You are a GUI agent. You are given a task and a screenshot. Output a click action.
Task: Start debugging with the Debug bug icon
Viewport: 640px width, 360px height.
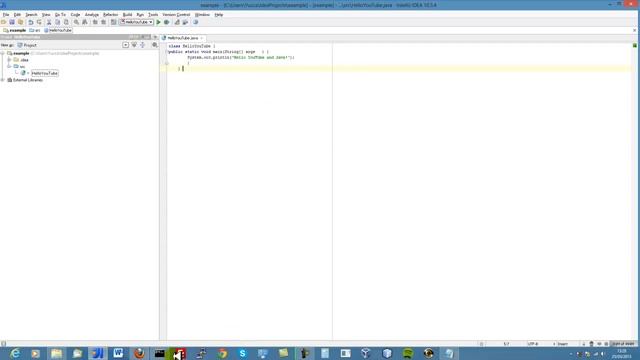click(167, 22)
